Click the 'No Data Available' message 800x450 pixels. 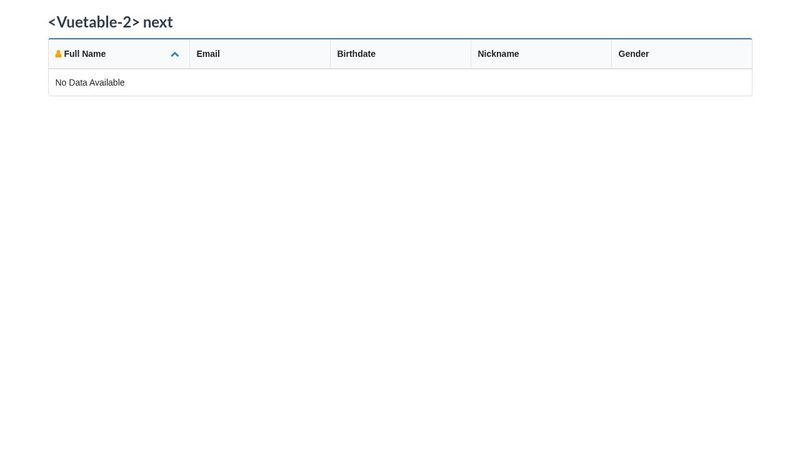[90, 83]
